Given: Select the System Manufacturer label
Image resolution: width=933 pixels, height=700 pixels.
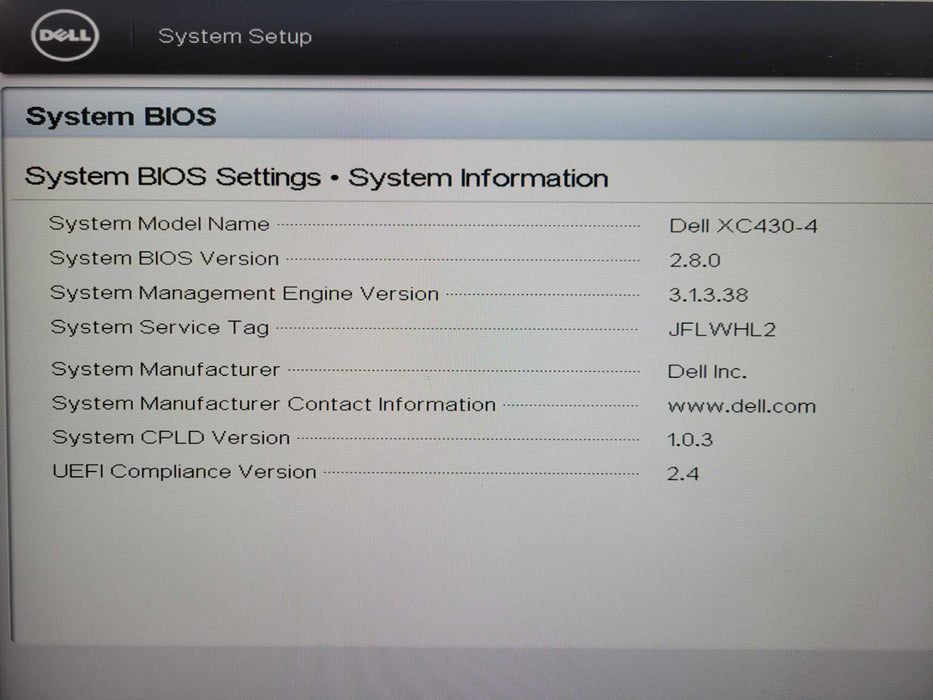Looking at the screenshot, I should pos(165,369).
